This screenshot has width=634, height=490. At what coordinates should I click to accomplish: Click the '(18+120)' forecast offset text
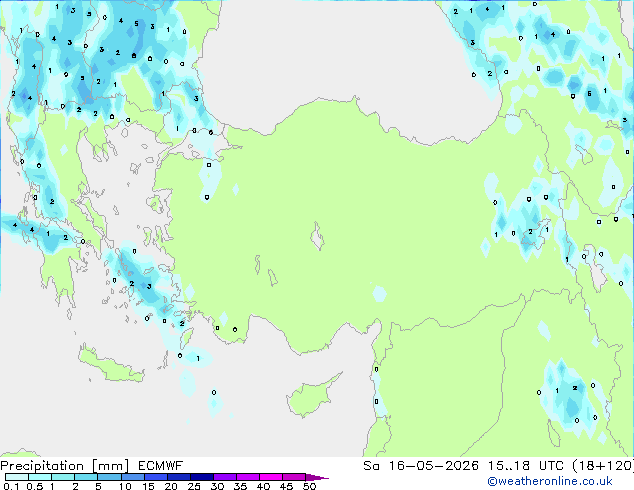[x=603, y=466]
